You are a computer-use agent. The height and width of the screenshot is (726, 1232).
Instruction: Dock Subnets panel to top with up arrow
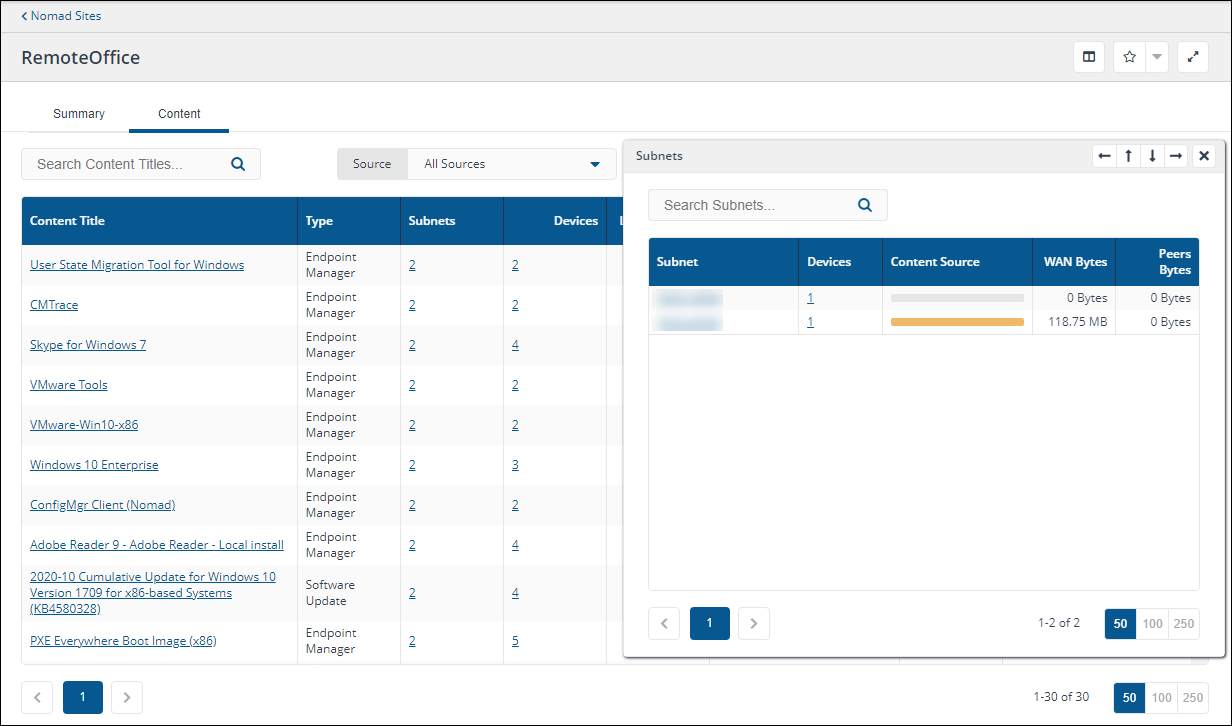(1128, 156)
